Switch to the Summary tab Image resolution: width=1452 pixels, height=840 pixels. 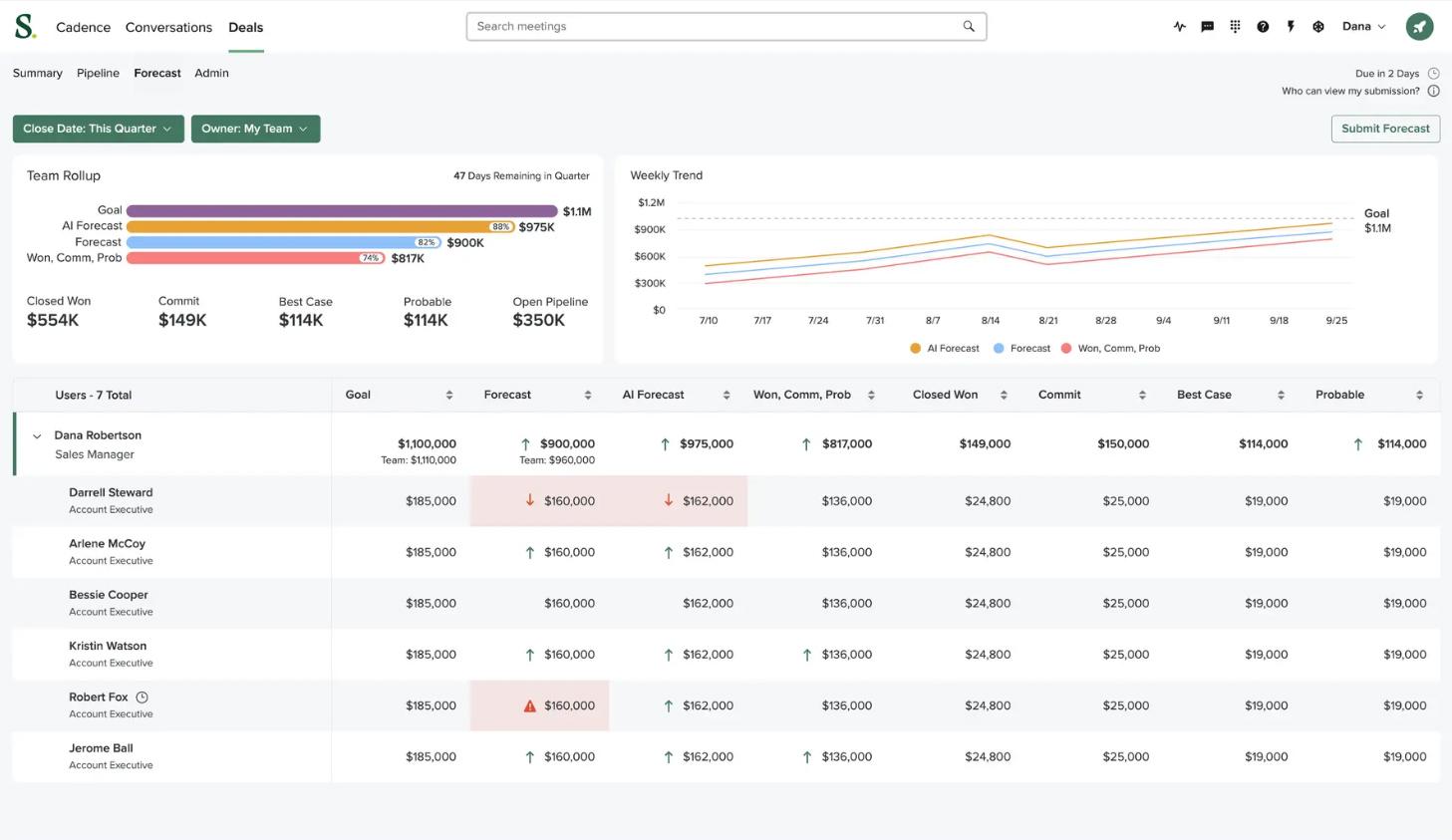37,73
